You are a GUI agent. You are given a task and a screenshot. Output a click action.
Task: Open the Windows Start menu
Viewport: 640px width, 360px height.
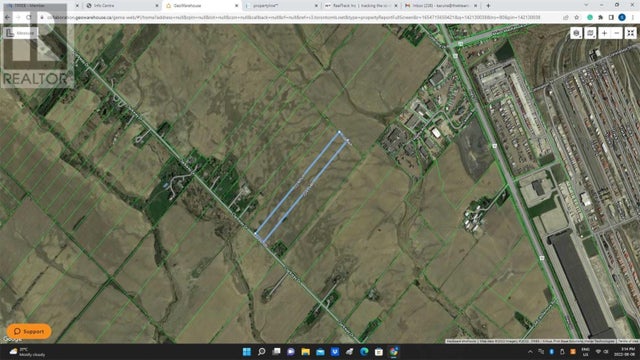[x=247, y=351]
